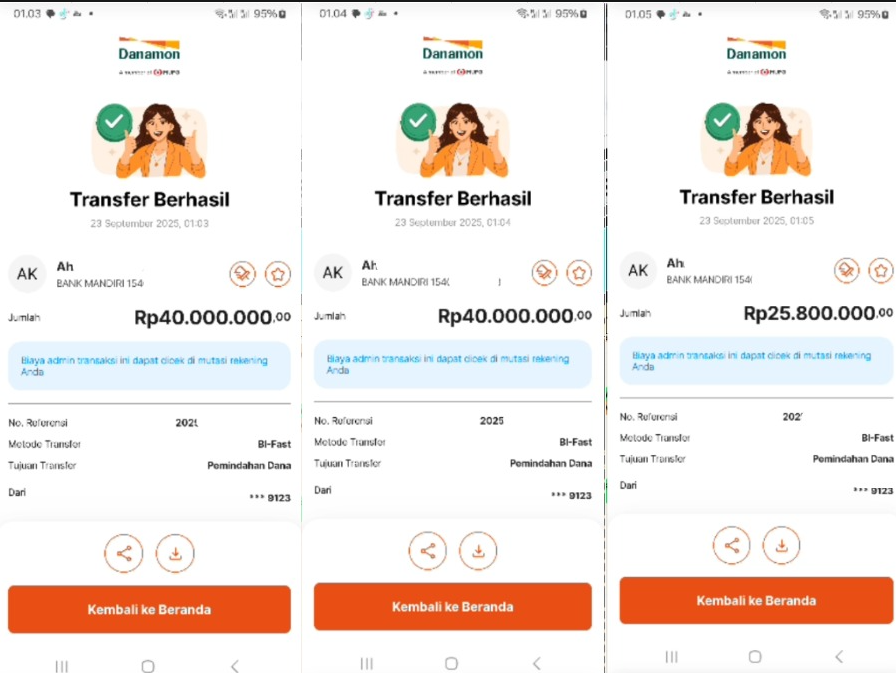Tap the favorite star on the 01:04 receipt
Screen dimensions: 896x673
579,273
